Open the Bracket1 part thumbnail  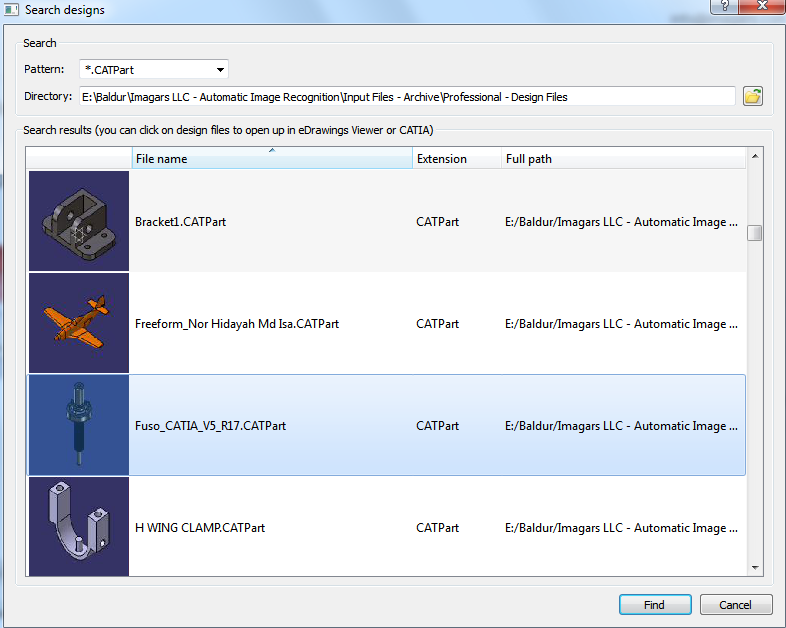(x=79, y=221)
